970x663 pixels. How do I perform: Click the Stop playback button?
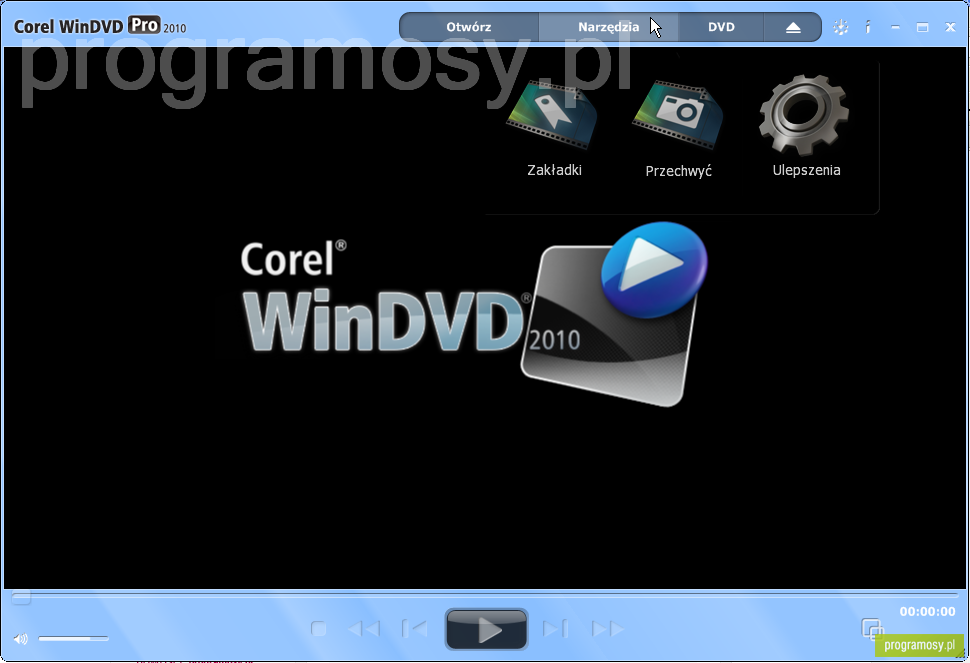pos(319,629)
